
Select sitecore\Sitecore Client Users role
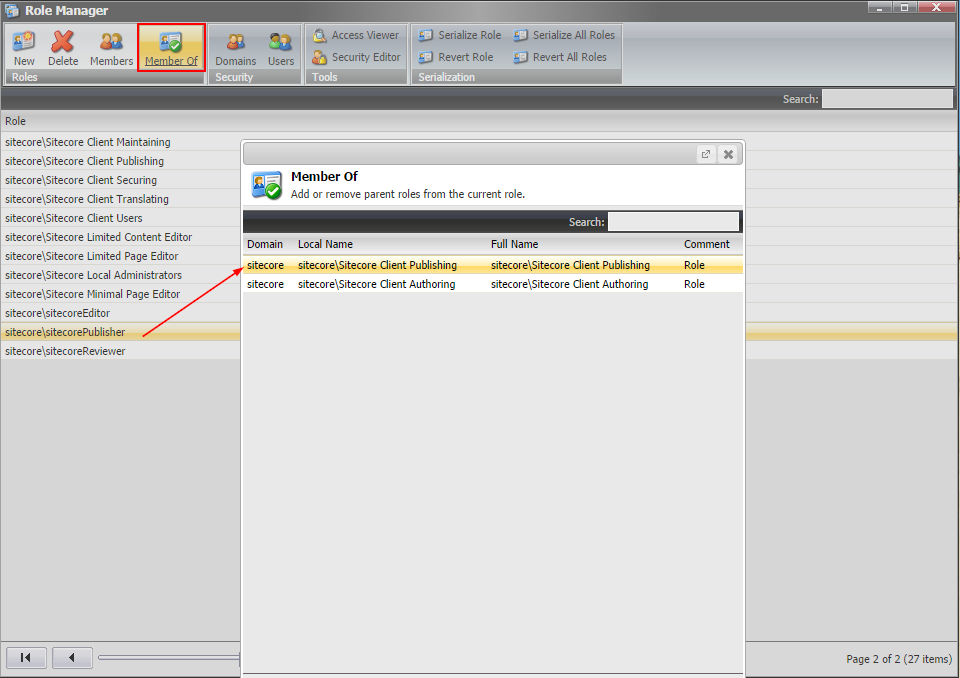pyautogui.click(x=121, y=218)
